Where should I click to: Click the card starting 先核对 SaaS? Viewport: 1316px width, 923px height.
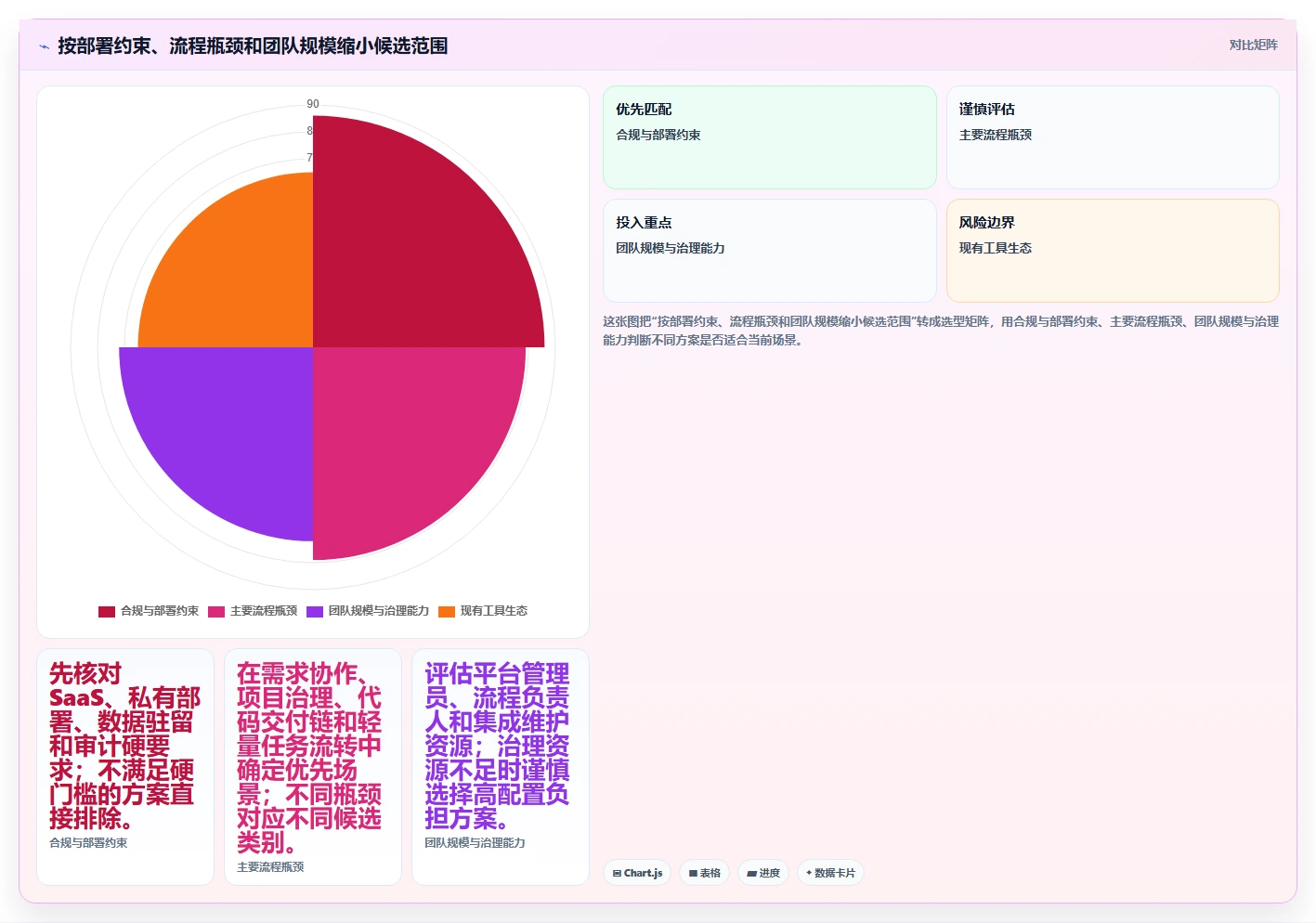pyautogui.click(x=125, y=767)
